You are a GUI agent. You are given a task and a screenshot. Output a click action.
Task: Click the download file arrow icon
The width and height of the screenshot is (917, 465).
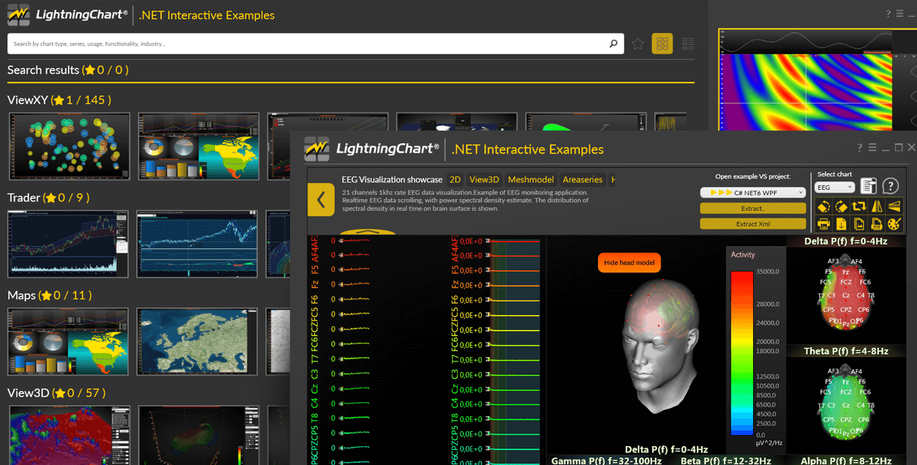pos(841,224)
